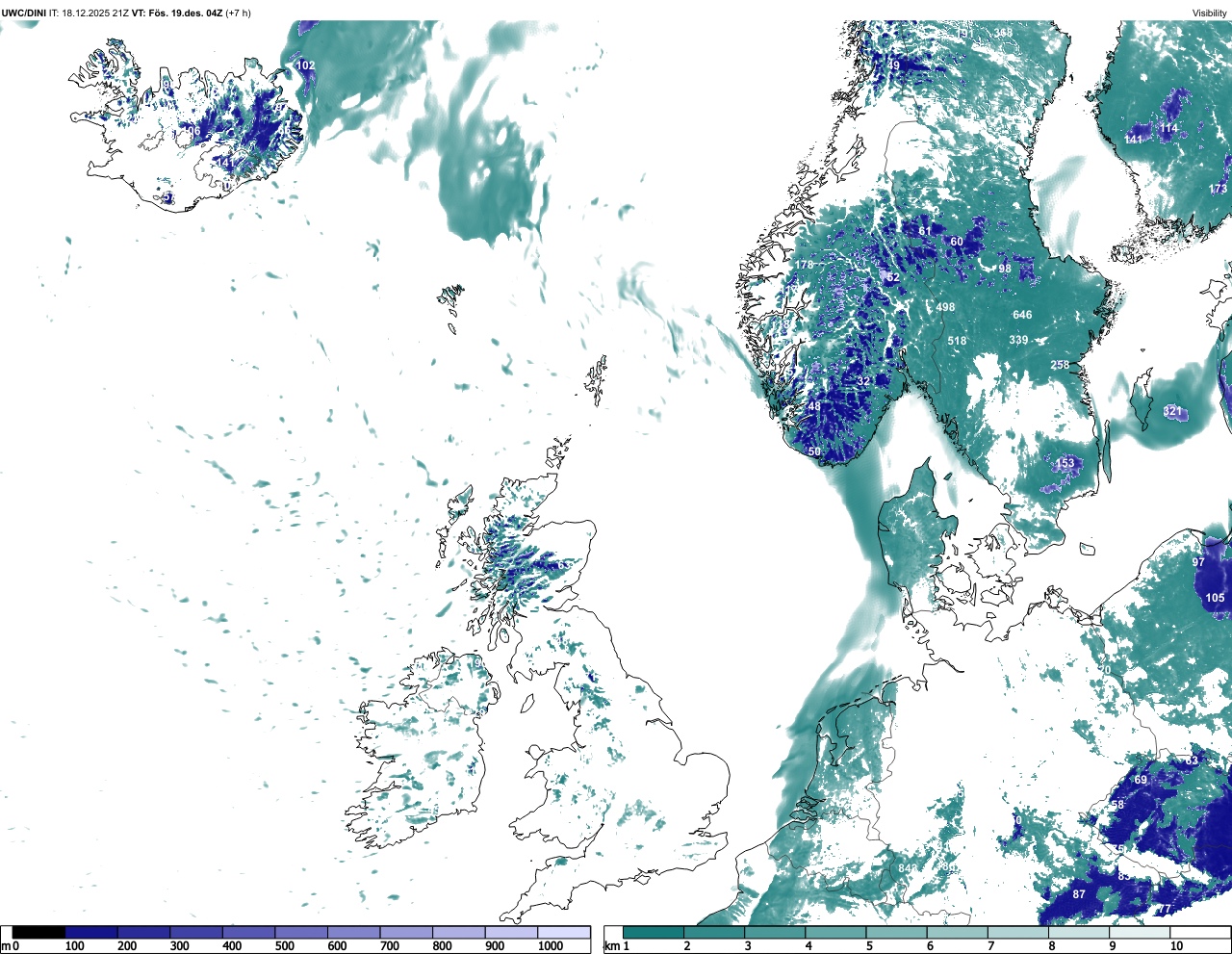Click the 5–6 km teal legend swatch

(x=897, y=932)
